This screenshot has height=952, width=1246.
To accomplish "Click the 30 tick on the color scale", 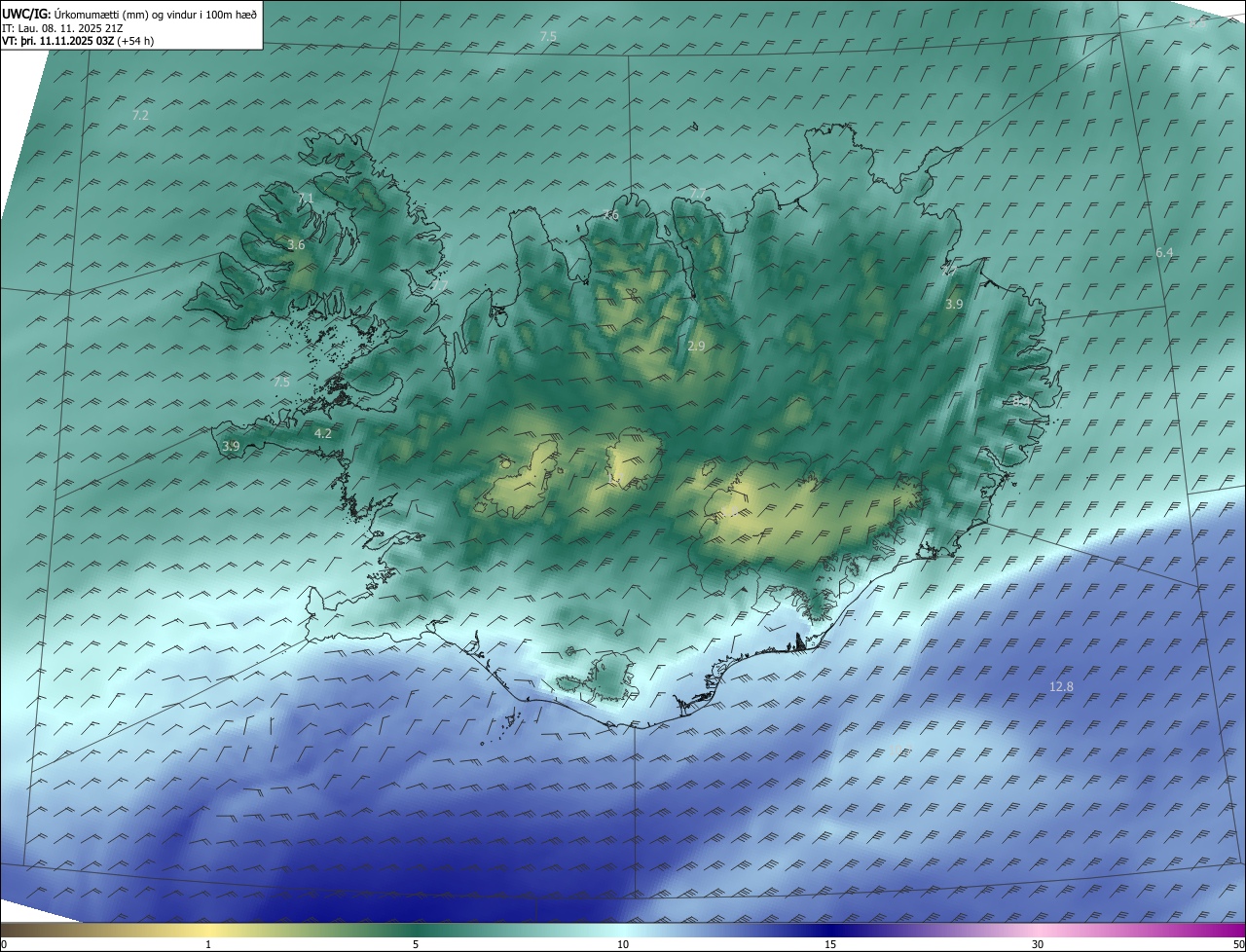I will 1038,944.
